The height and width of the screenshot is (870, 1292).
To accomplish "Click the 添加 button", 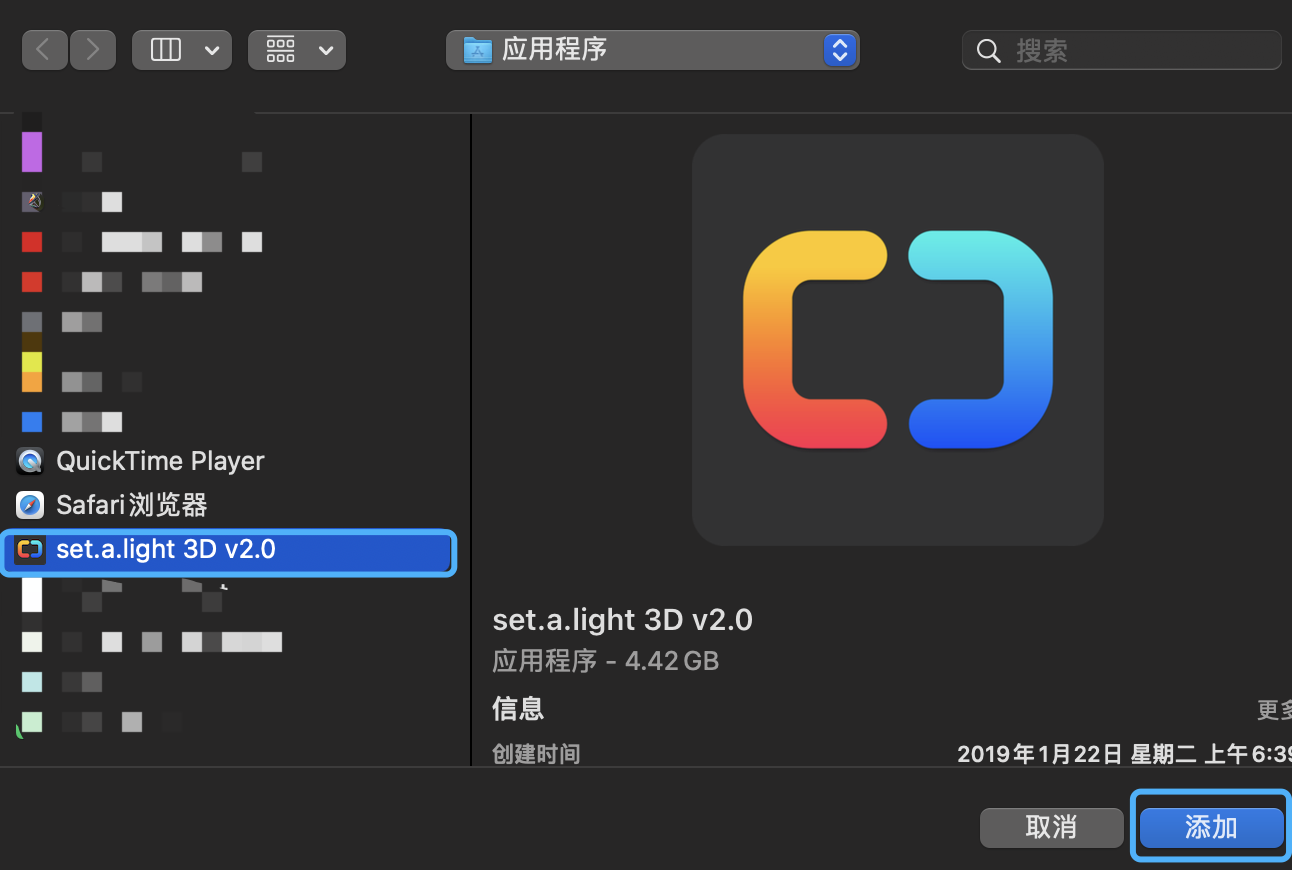I will pyautogui.click(x=1211, y=827).
